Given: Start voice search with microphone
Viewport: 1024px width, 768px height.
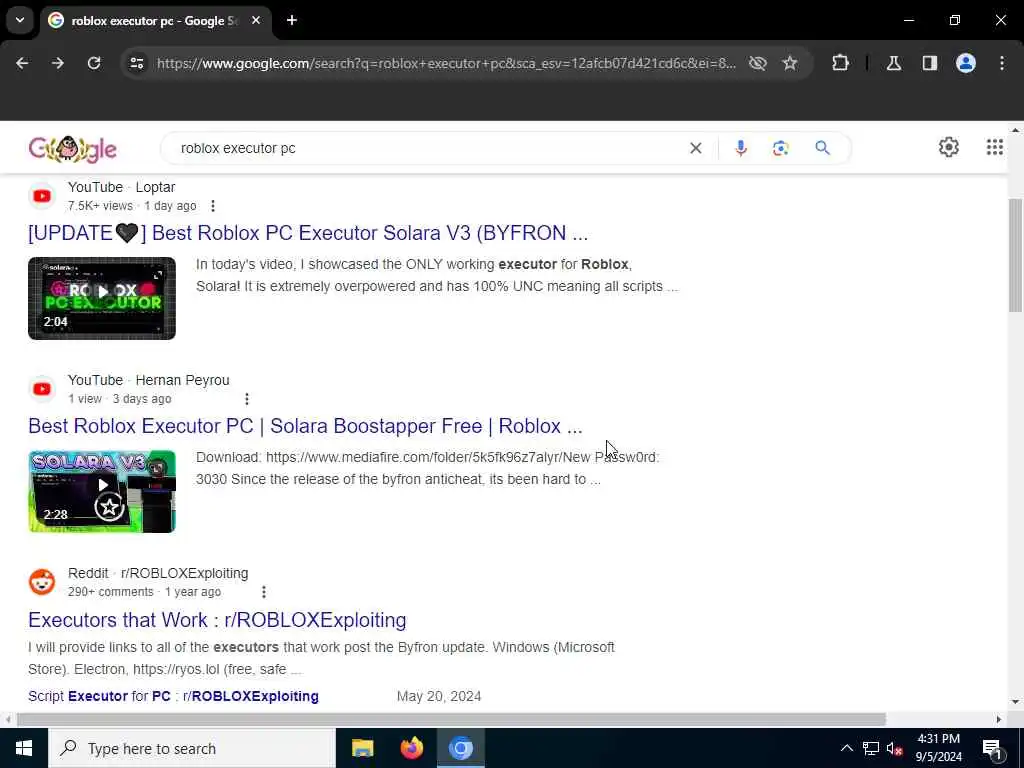Looking at the screenshot, I should click(741, 148).
